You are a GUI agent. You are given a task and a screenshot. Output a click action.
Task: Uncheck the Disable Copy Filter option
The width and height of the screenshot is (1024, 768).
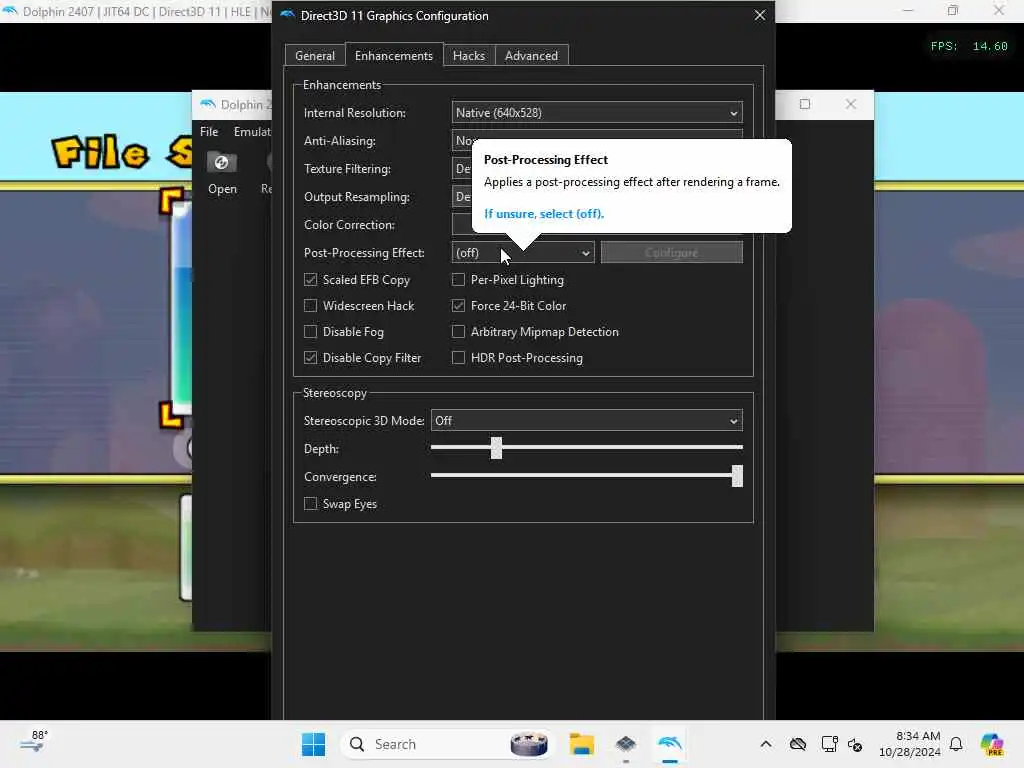click(x=310, y=358)
